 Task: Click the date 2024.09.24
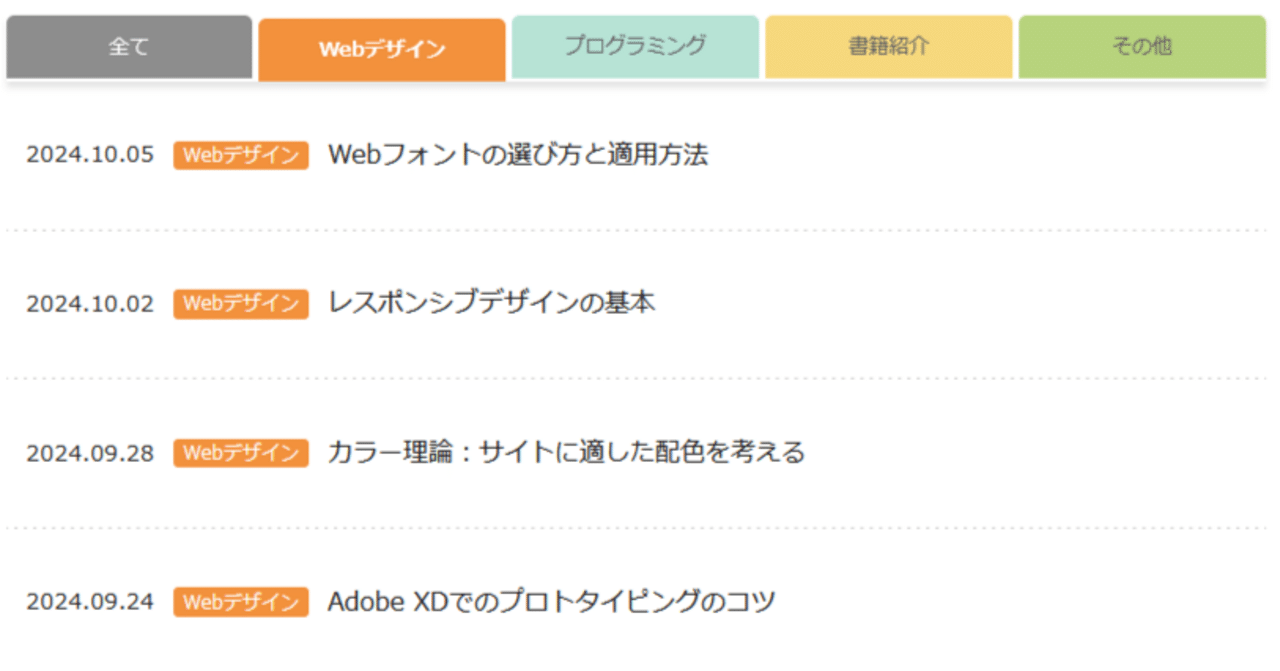point(90,601)
